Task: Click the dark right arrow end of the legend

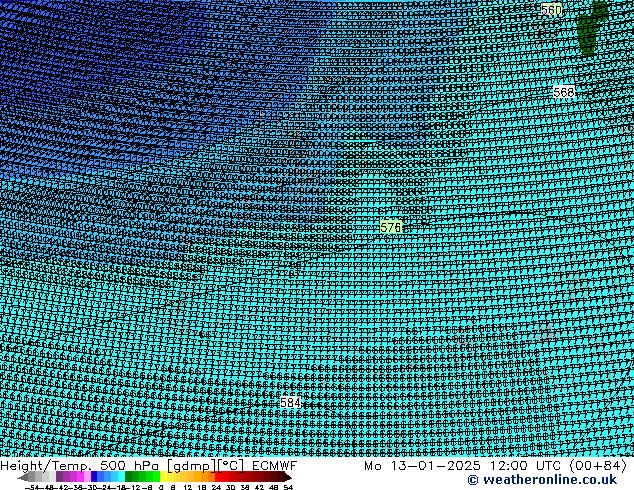Action: pos(287,477)
